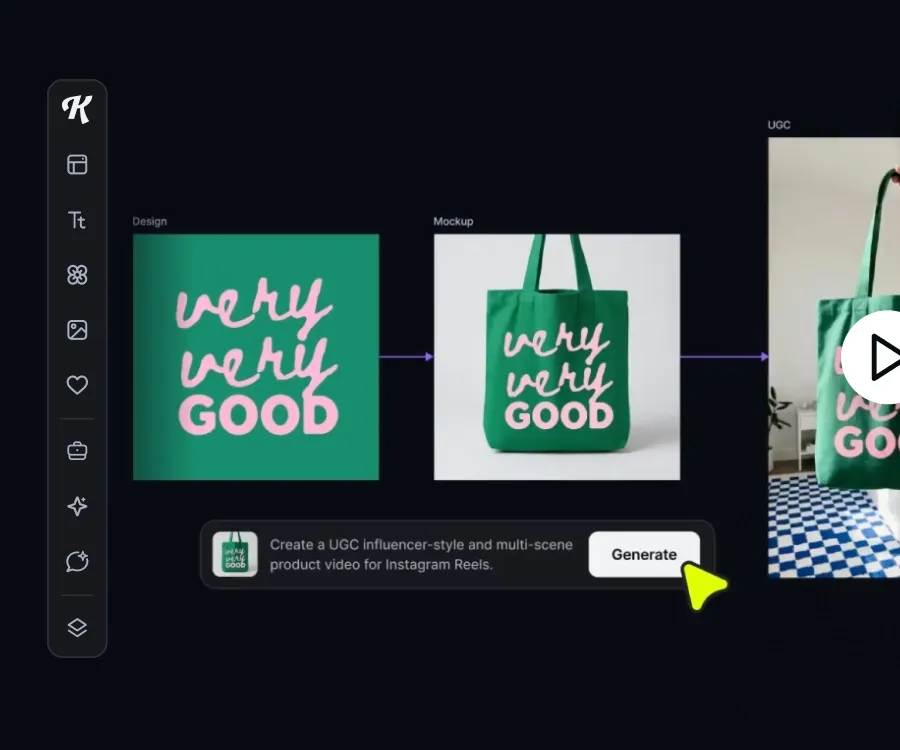
Task: Select the Mockup tote bag image
Action: click(x=557, y=357)
